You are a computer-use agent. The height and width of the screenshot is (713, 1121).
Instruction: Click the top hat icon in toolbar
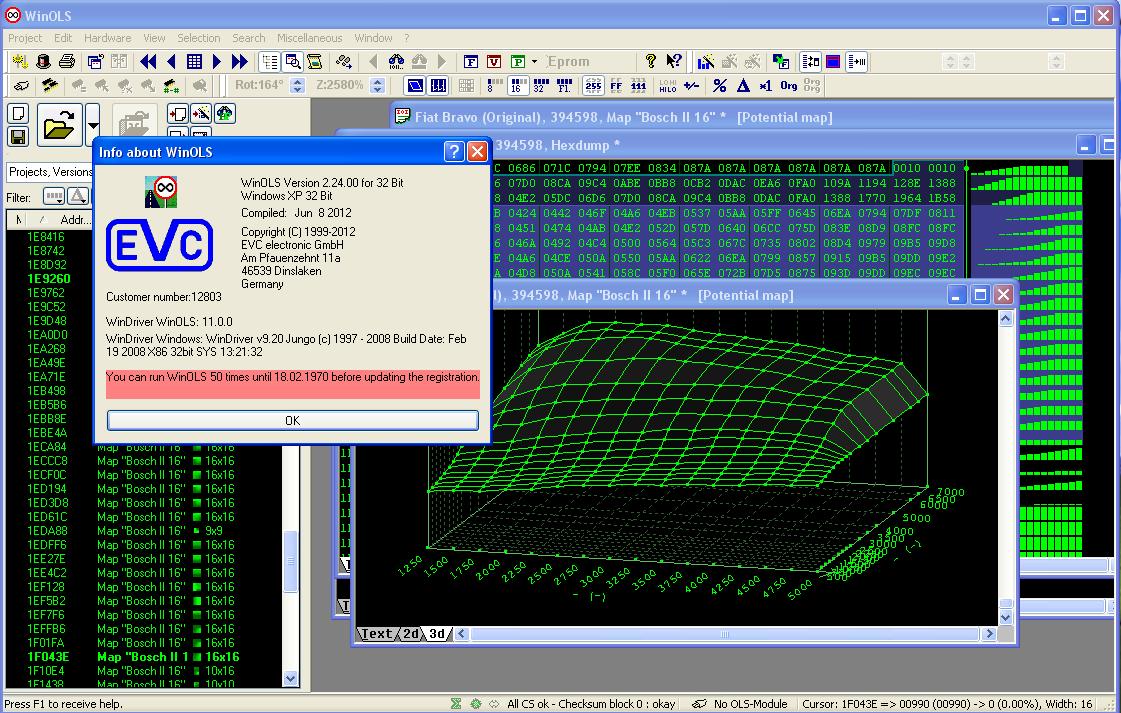tap(44, 62)
